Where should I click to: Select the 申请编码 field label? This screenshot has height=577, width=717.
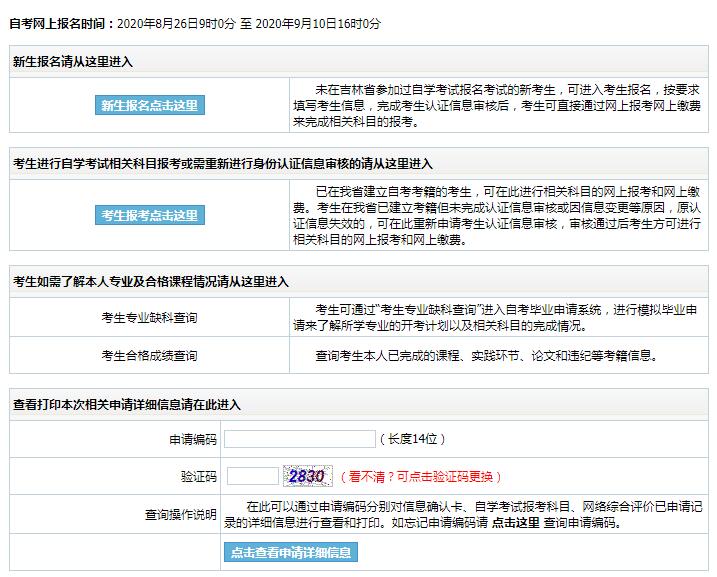tap(193, 439)
